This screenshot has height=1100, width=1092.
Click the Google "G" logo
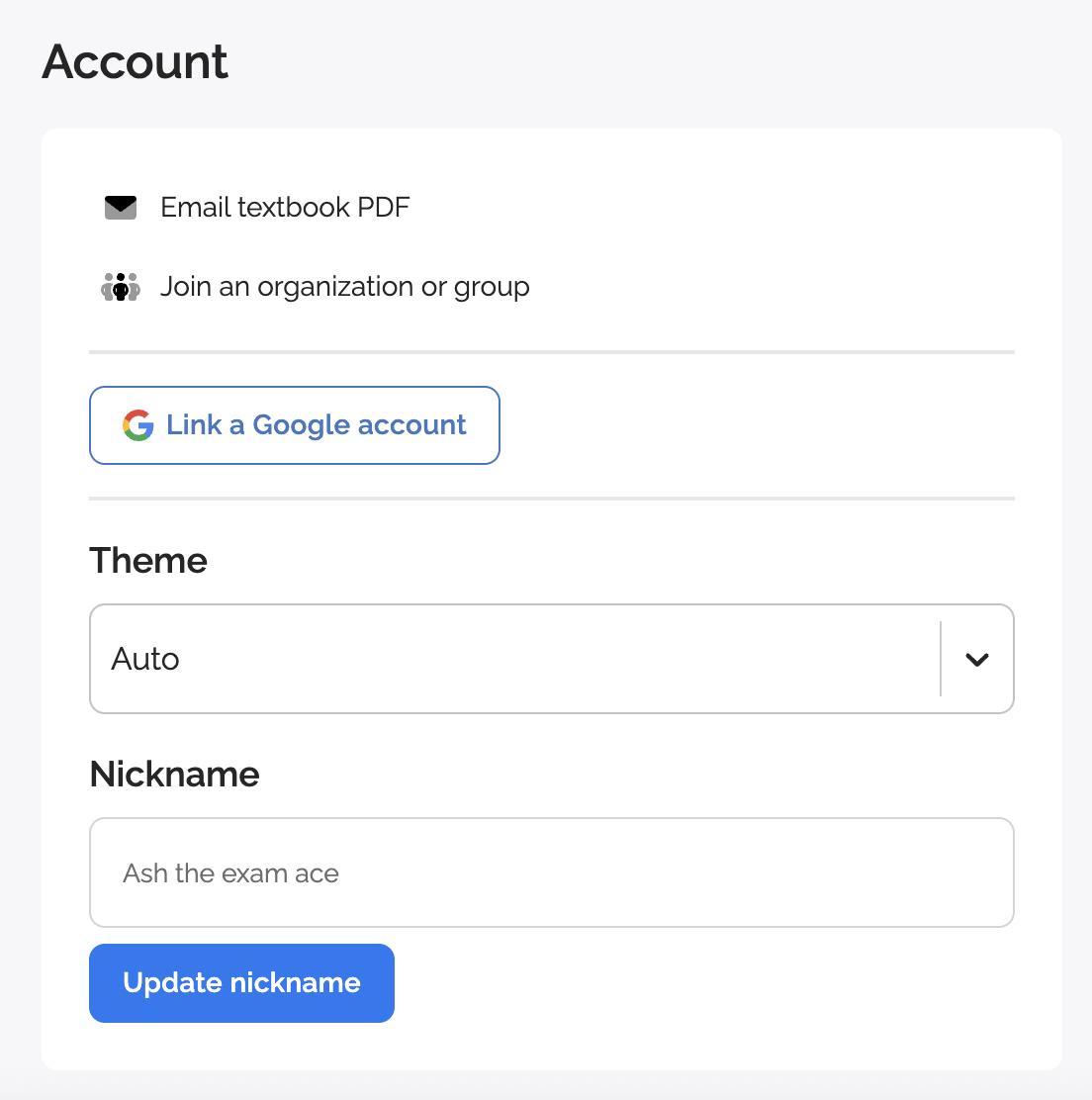tap(138, 425)
